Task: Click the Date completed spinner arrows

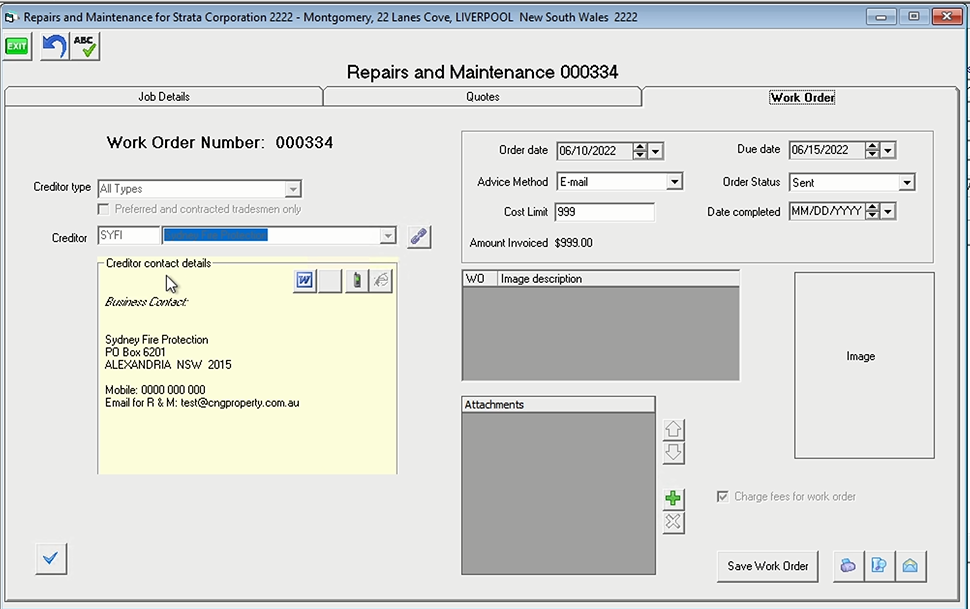Action: click(x=872, y=212)
